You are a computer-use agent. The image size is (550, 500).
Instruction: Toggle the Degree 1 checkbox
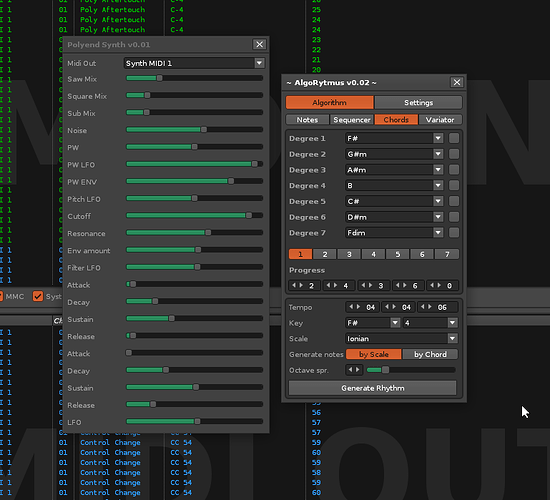click(x=454, y=138)
